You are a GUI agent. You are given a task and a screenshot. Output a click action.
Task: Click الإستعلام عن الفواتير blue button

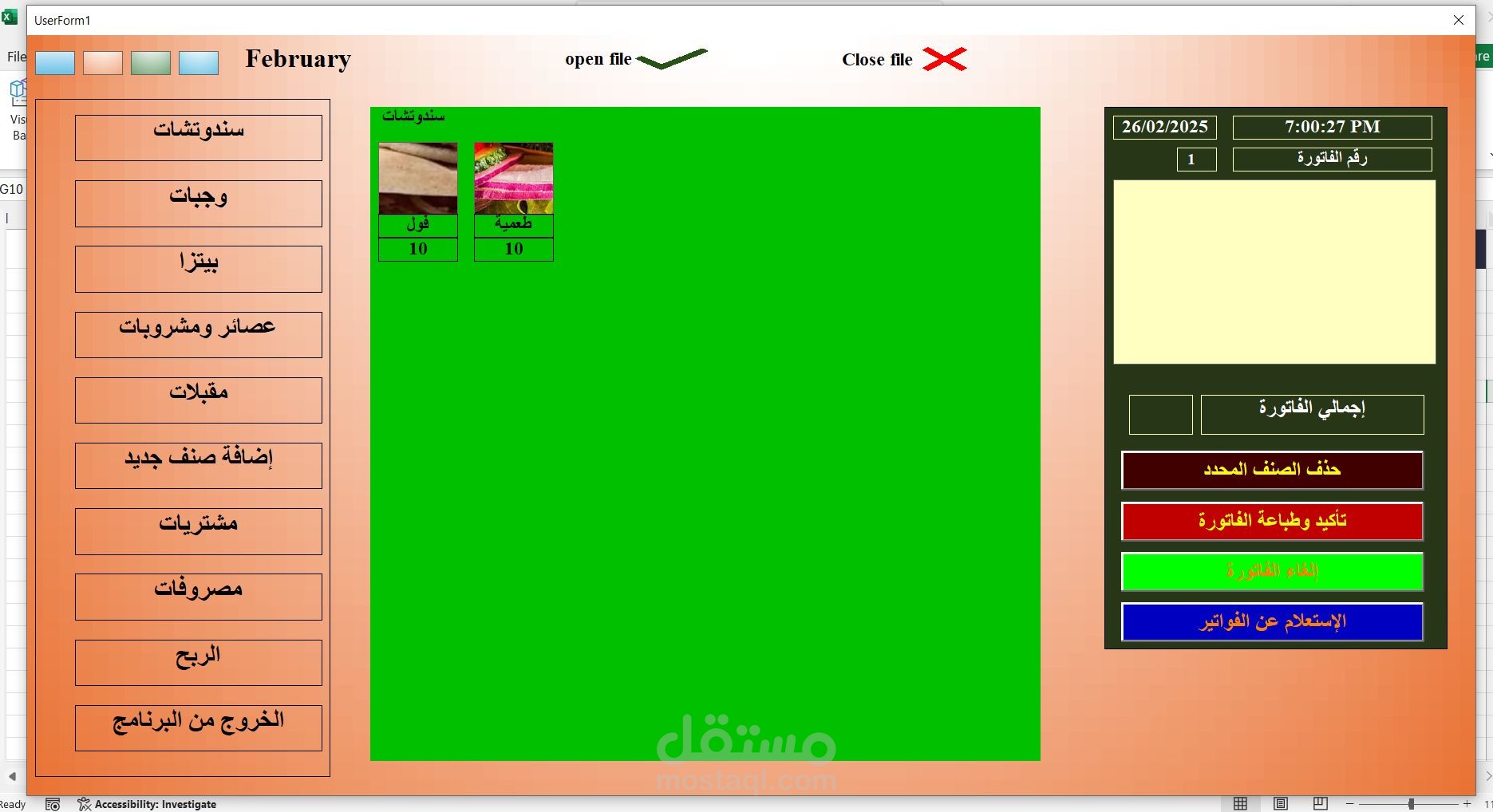tap(1272, 622)
